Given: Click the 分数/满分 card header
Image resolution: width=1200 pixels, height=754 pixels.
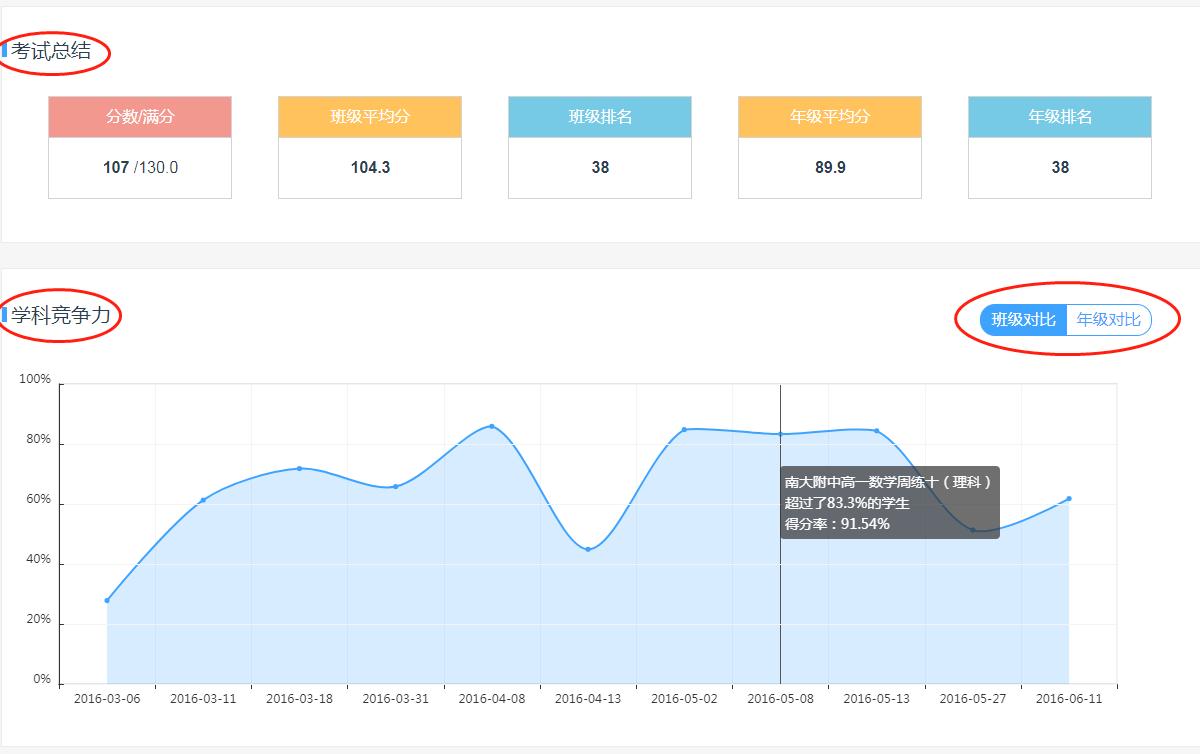Looking at the screenshot, I should pos(140,117).
